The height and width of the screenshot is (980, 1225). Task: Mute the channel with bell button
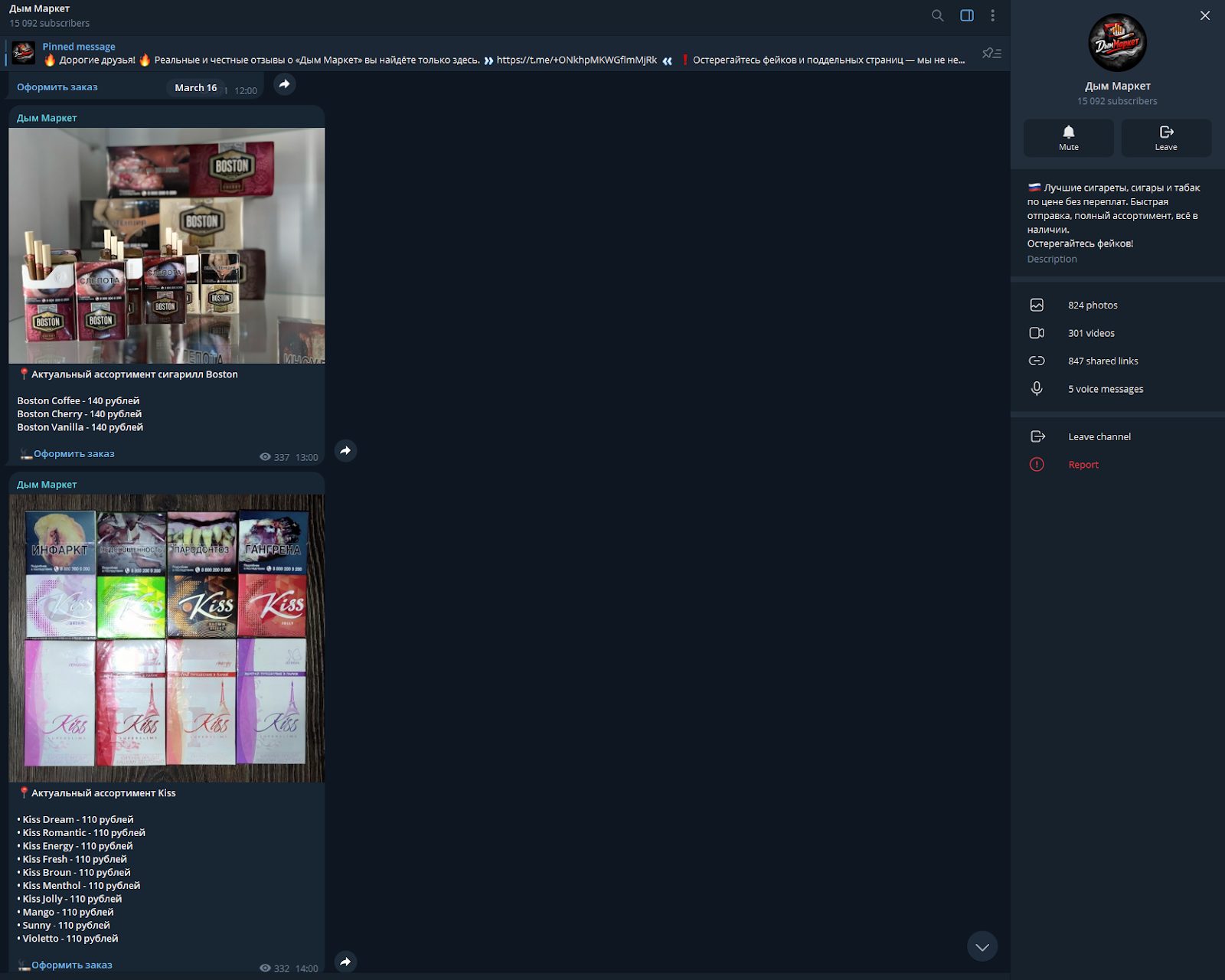[x=1069, y=138]
